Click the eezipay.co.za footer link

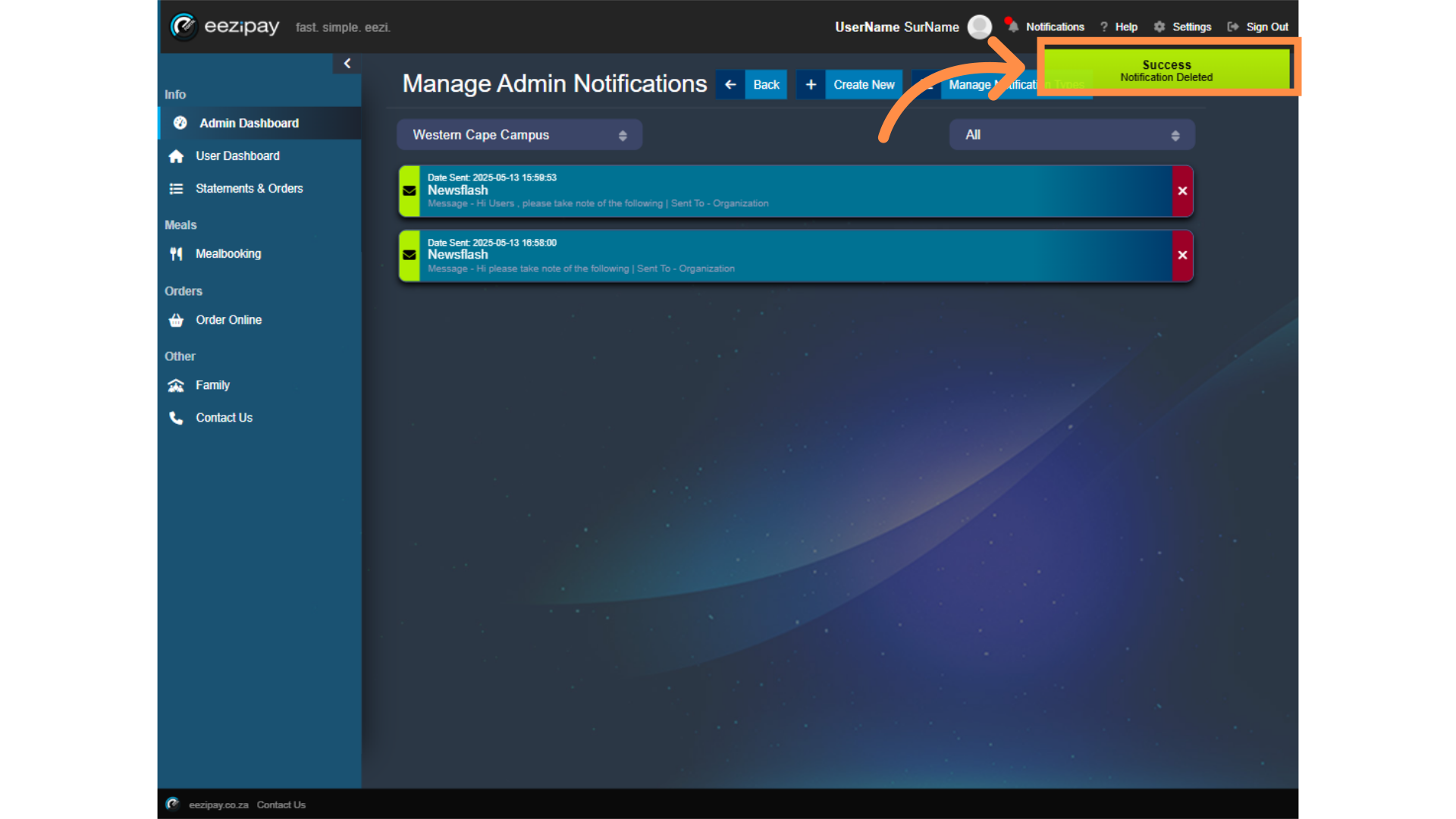click(x=218, y=805)
